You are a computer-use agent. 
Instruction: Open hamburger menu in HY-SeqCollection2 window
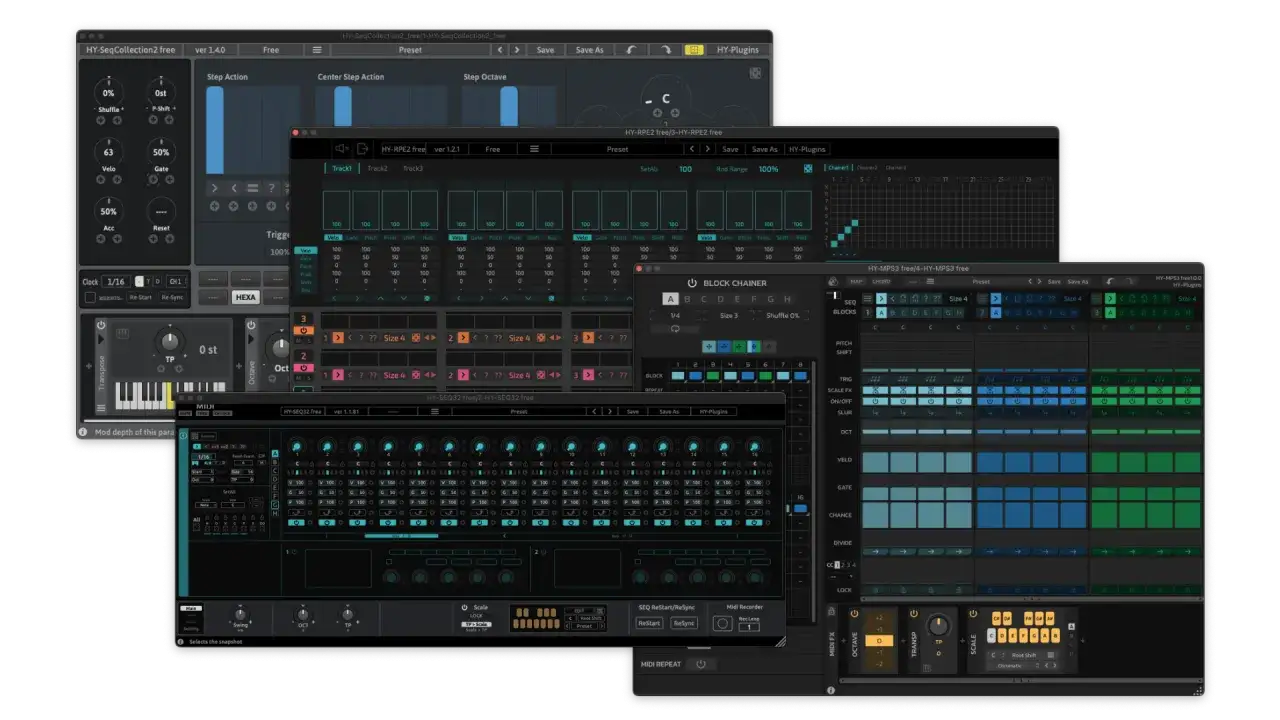[317, 49]
